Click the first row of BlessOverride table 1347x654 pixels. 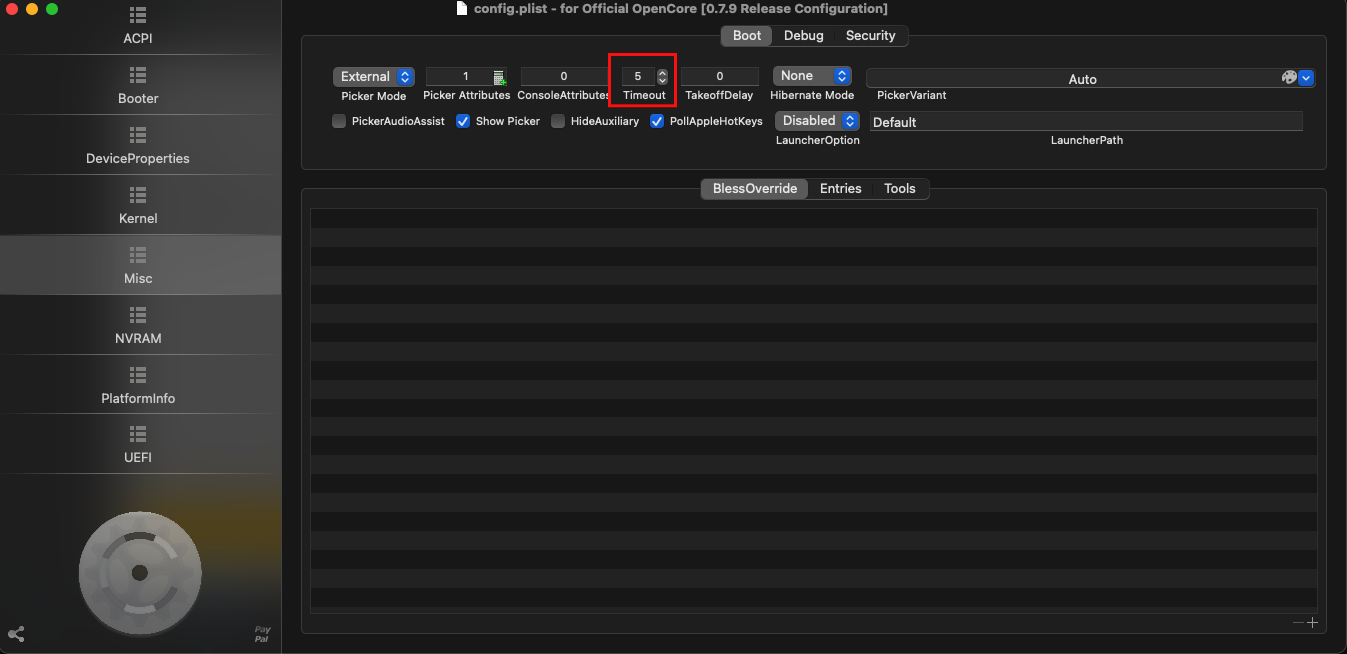[813, 218]
